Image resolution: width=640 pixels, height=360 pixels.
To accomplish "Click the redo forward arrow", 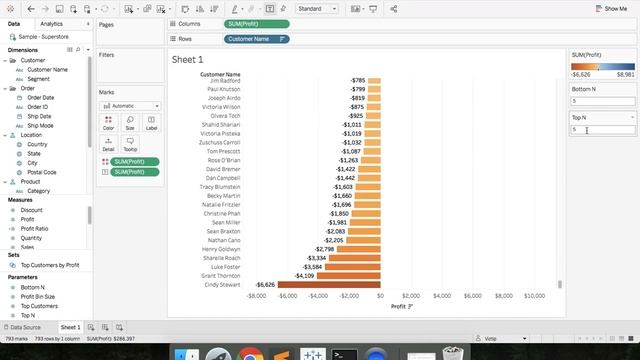I will tap(45, 9).
